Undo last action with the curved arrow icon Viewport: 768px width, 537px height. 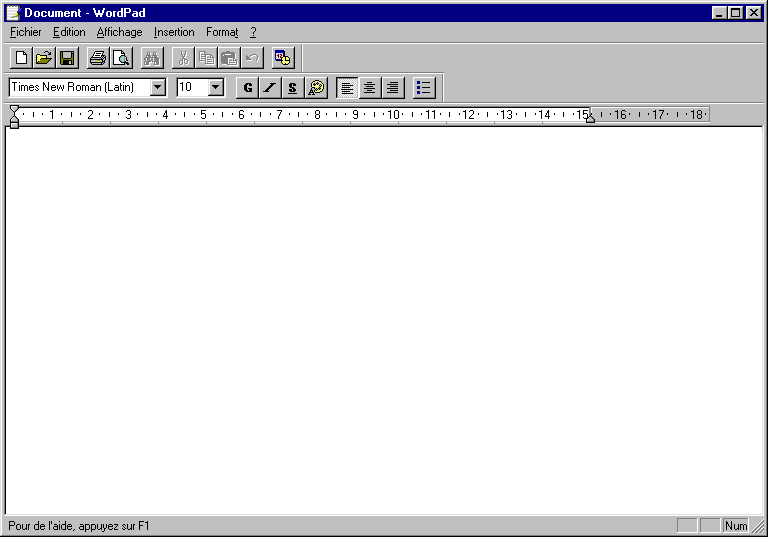252,58
